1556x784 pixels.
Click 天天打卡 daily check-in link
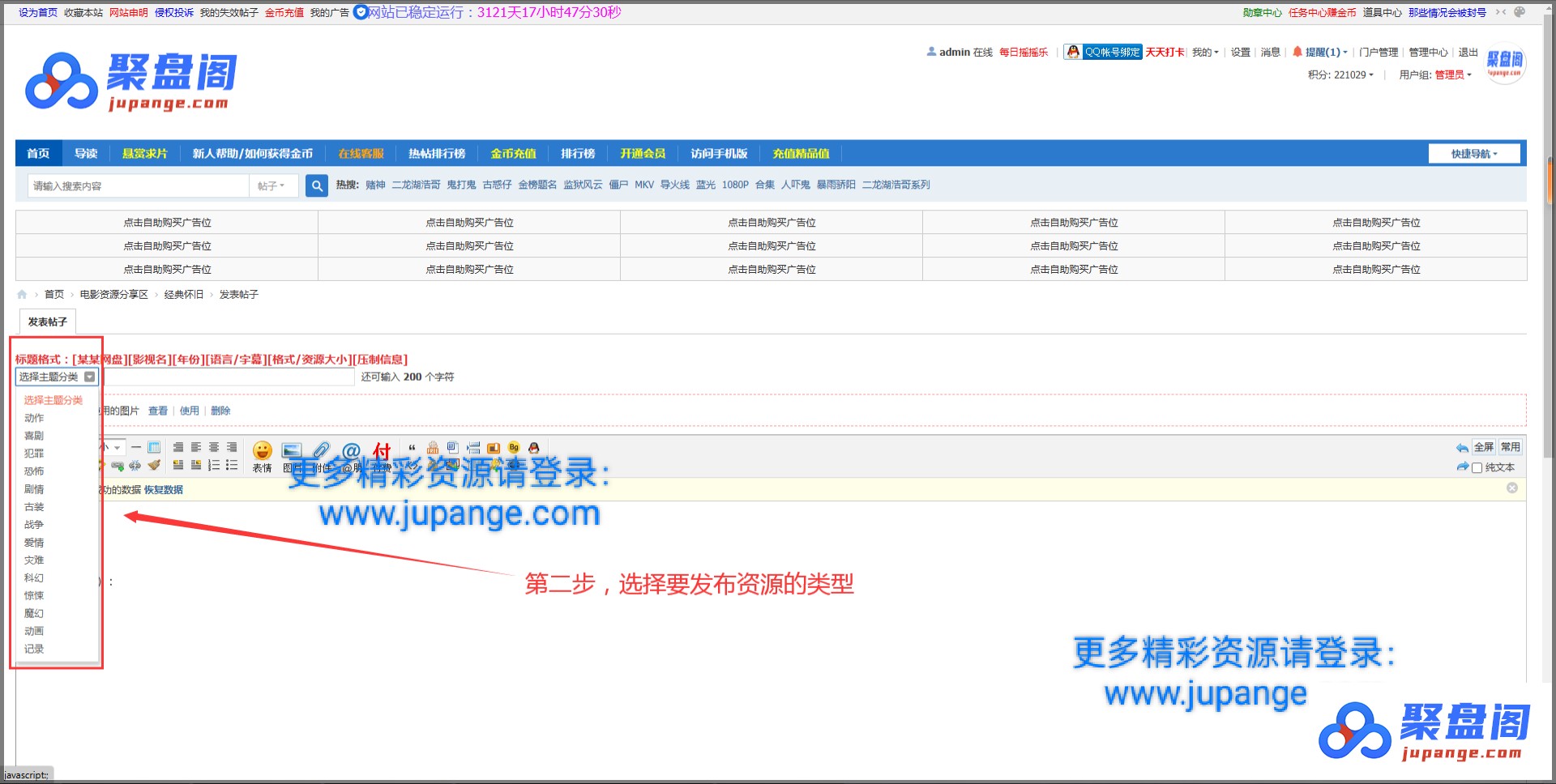[1165, 52]
